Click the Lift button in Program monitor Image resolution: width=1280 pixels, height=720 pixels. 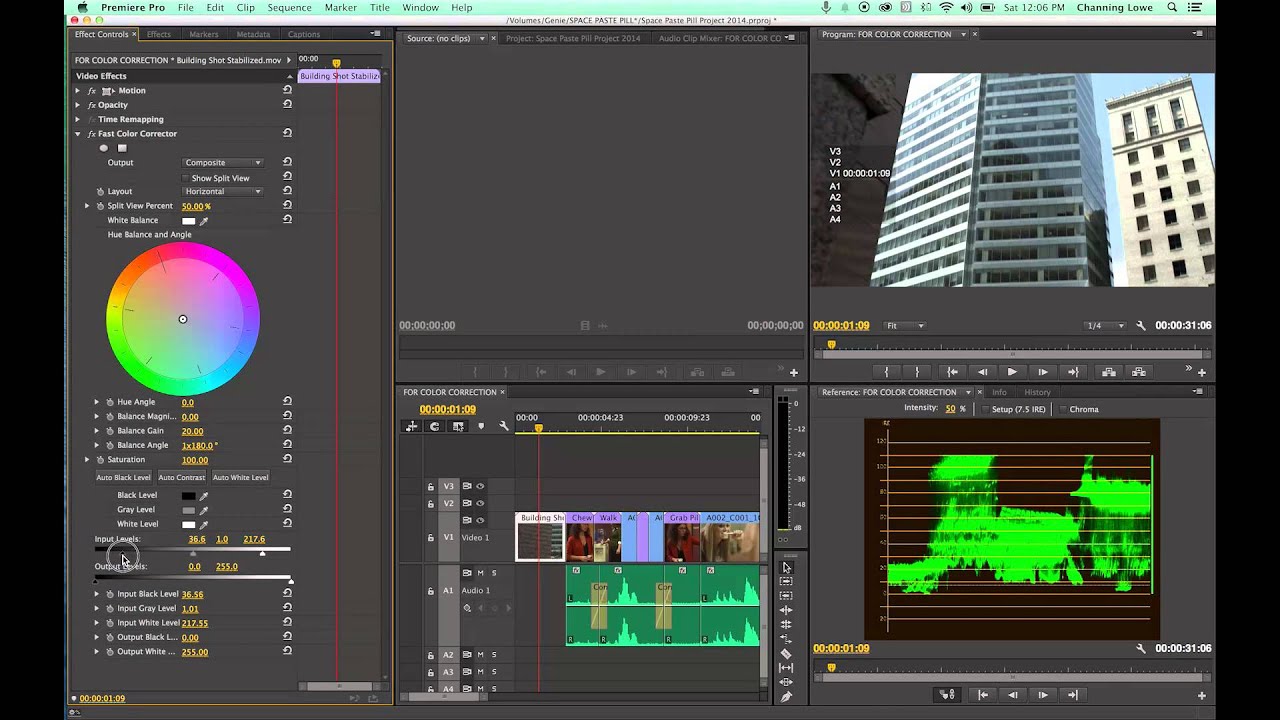coord(1108,372)
